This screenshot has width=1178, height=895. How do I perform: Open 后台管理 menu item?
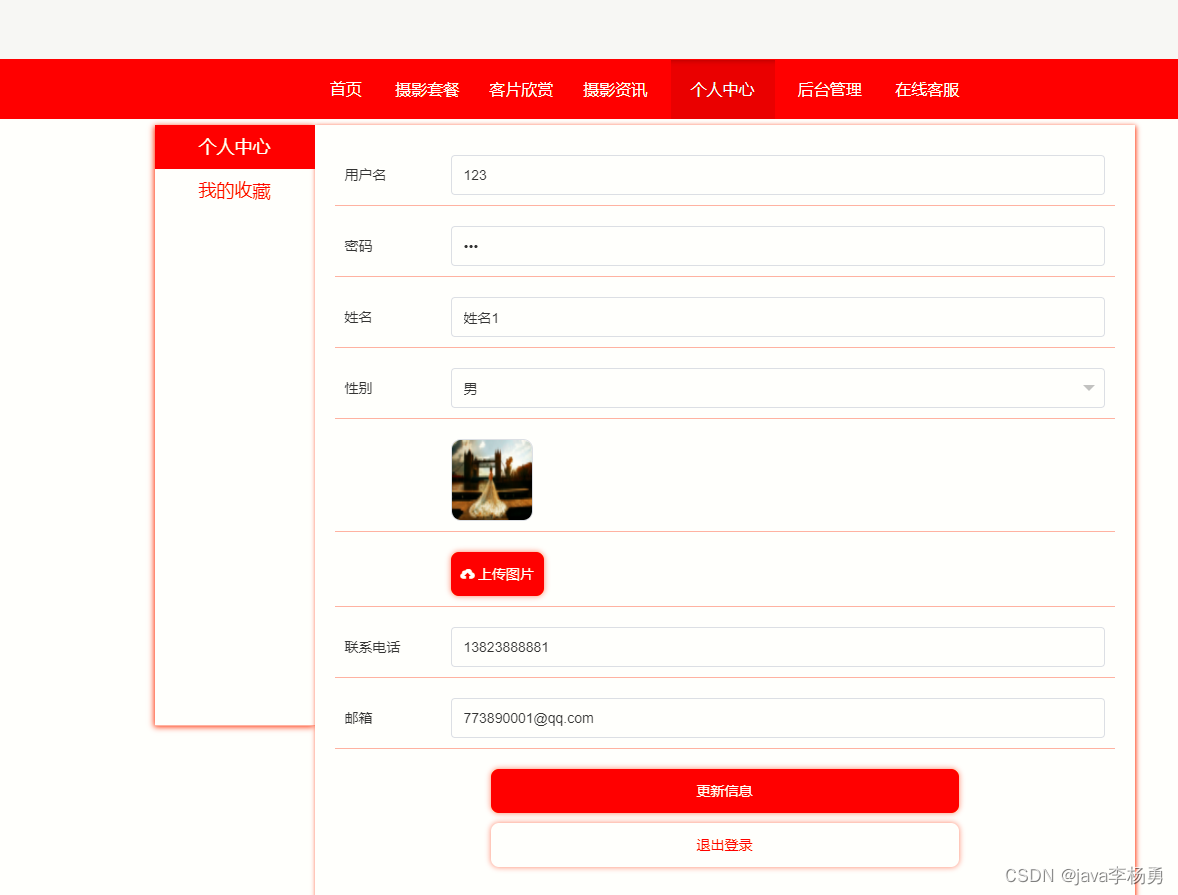coord(829,89)
